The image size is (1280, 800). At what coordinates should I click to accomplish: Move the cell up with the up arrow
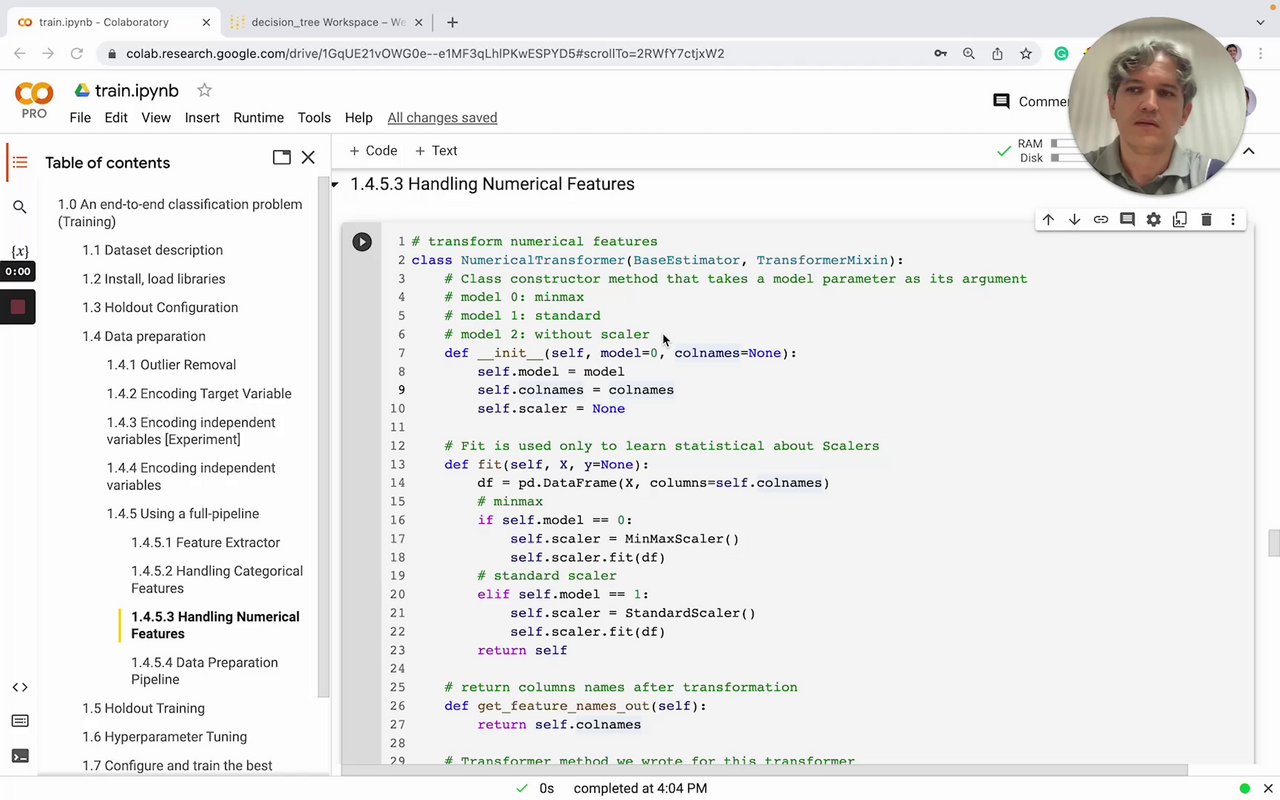[x=1048, y=220]
